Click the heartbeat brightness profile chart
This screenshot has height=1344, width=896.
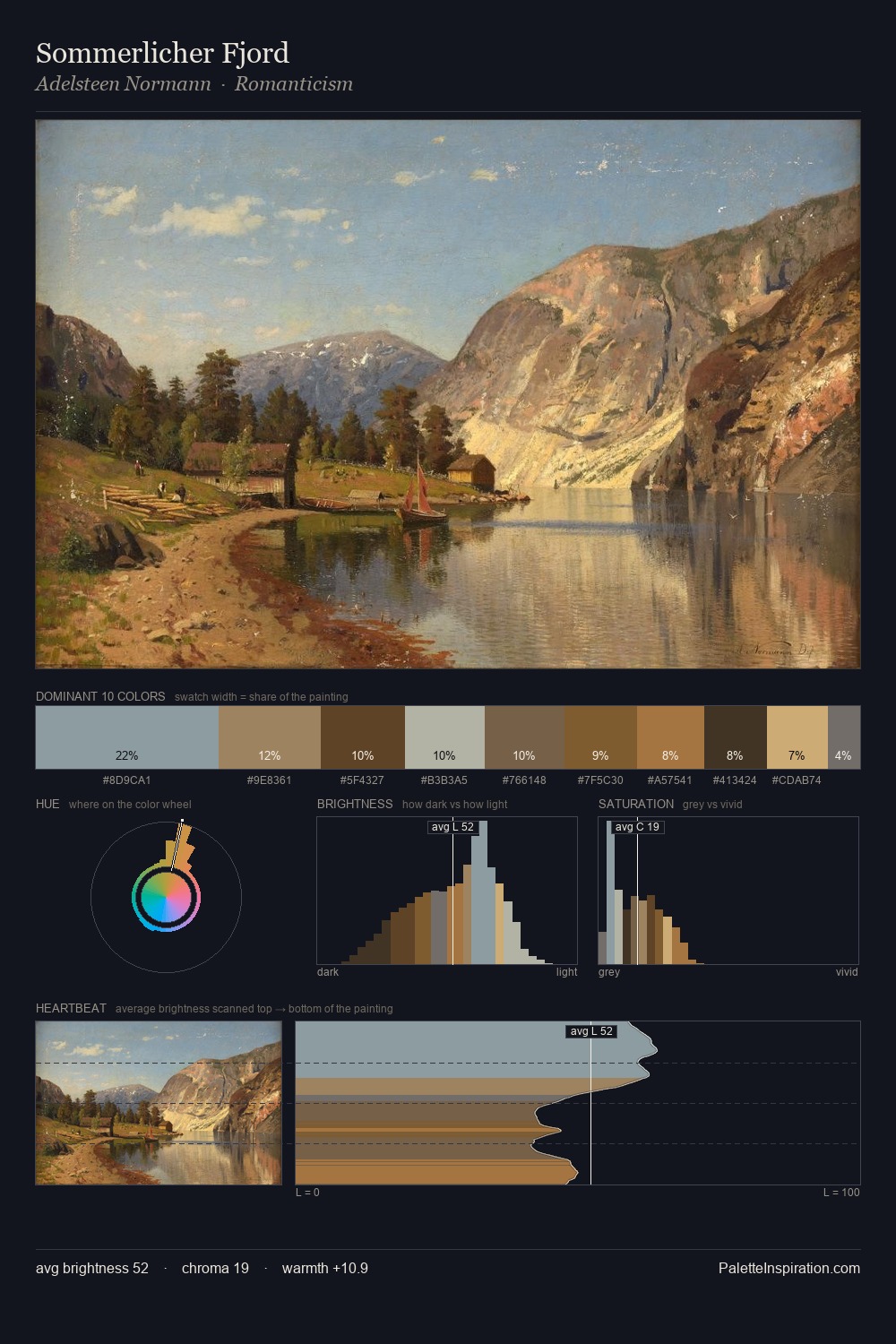[x=578, y=1103]
